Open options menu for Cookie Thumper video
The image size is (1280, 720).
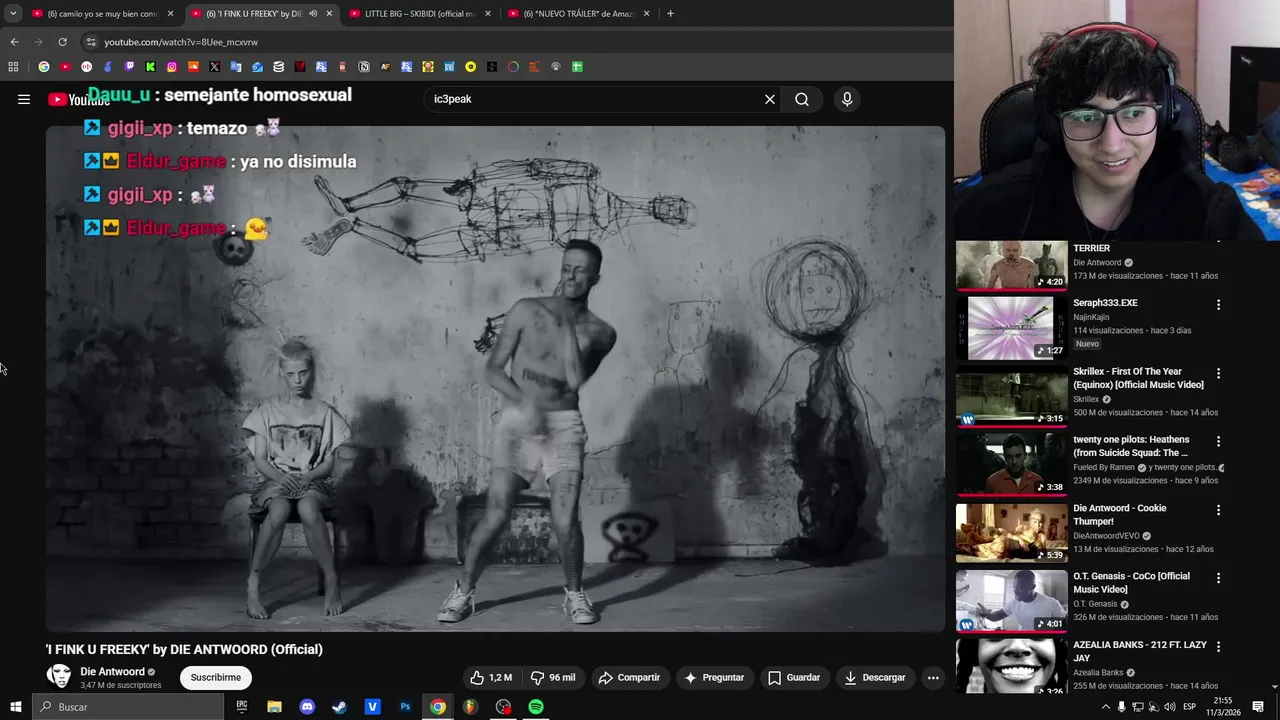pyautogui.click(x=1218, y=510)
